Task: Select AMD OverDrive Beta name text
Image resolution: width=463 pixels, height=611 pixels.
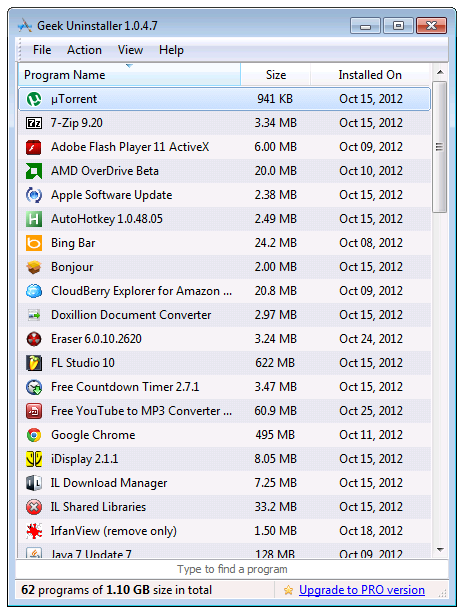Action: point(104,171)
